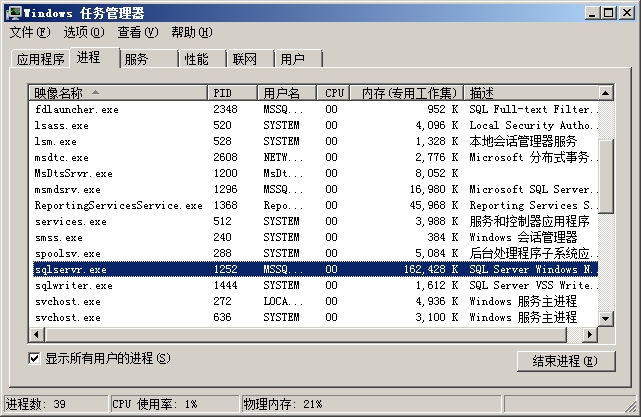Minimize the Task Manager window
Viewport: 641px width, 417px height.
(x=592, y=13)
